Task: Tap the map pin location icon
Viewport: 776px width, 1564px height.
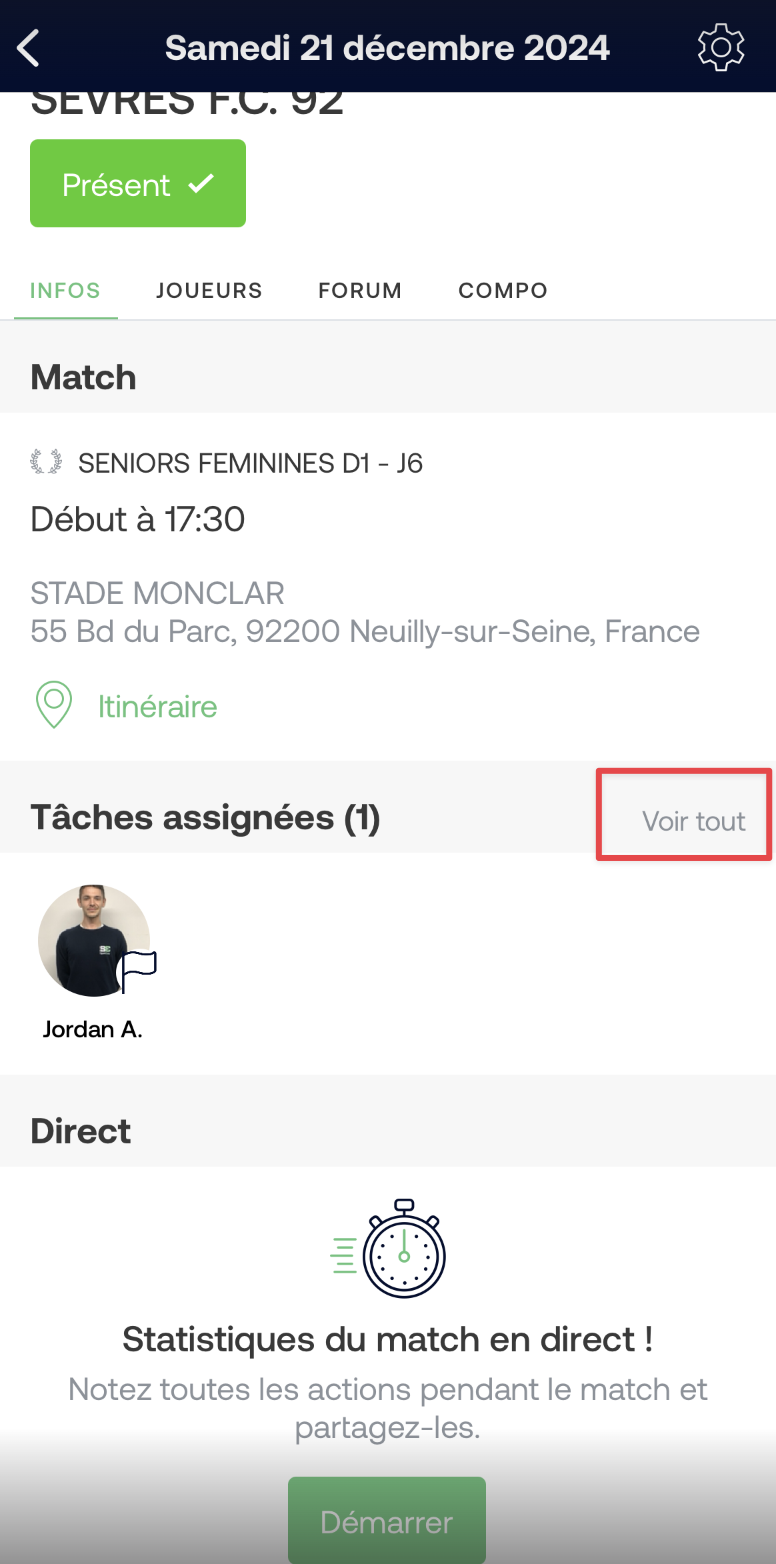Action: [53, 705]
